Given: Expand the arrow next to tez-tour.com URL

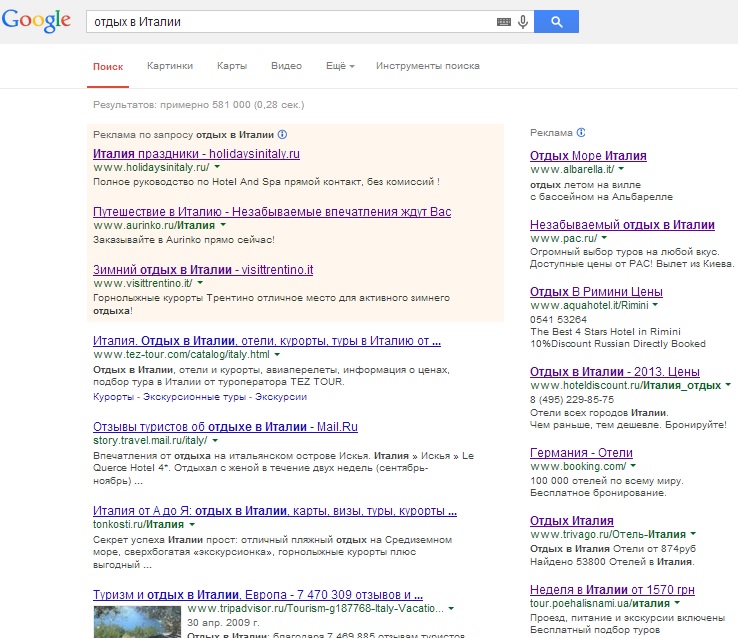Looking at the screenshot, I should 277,354.
